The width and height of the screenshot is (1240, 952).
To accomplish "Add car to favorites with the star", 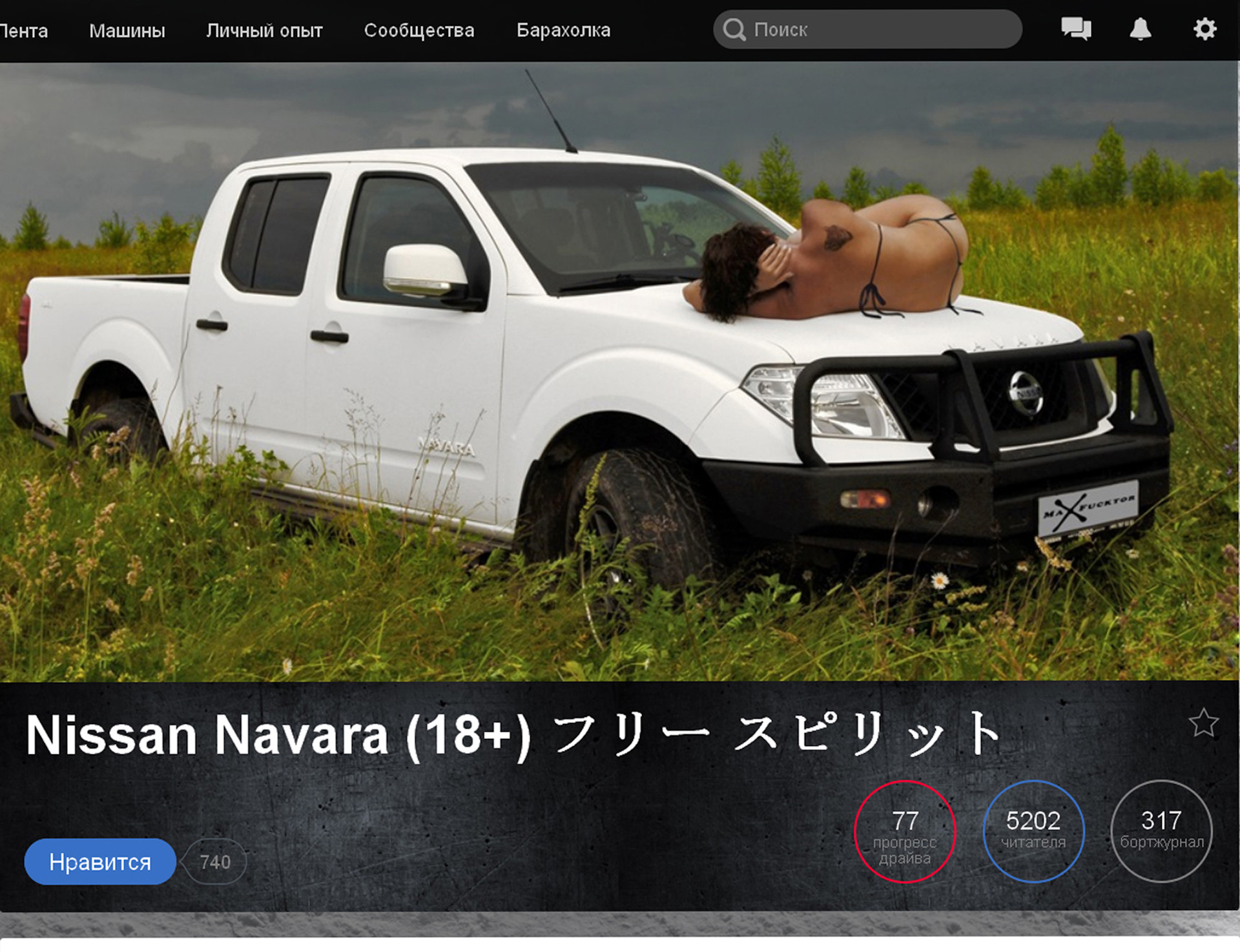I will click(x=1203, y=723).
